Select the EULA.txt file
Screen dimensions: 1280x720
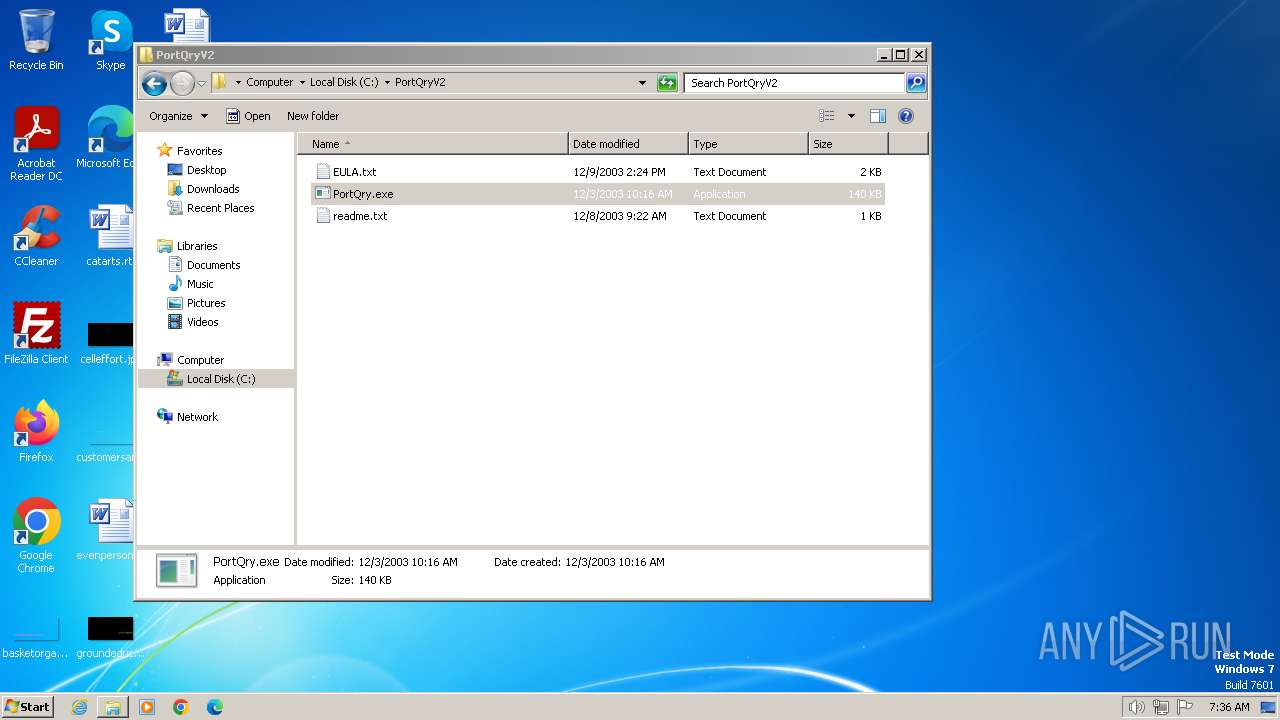click(x=598, y=172)
